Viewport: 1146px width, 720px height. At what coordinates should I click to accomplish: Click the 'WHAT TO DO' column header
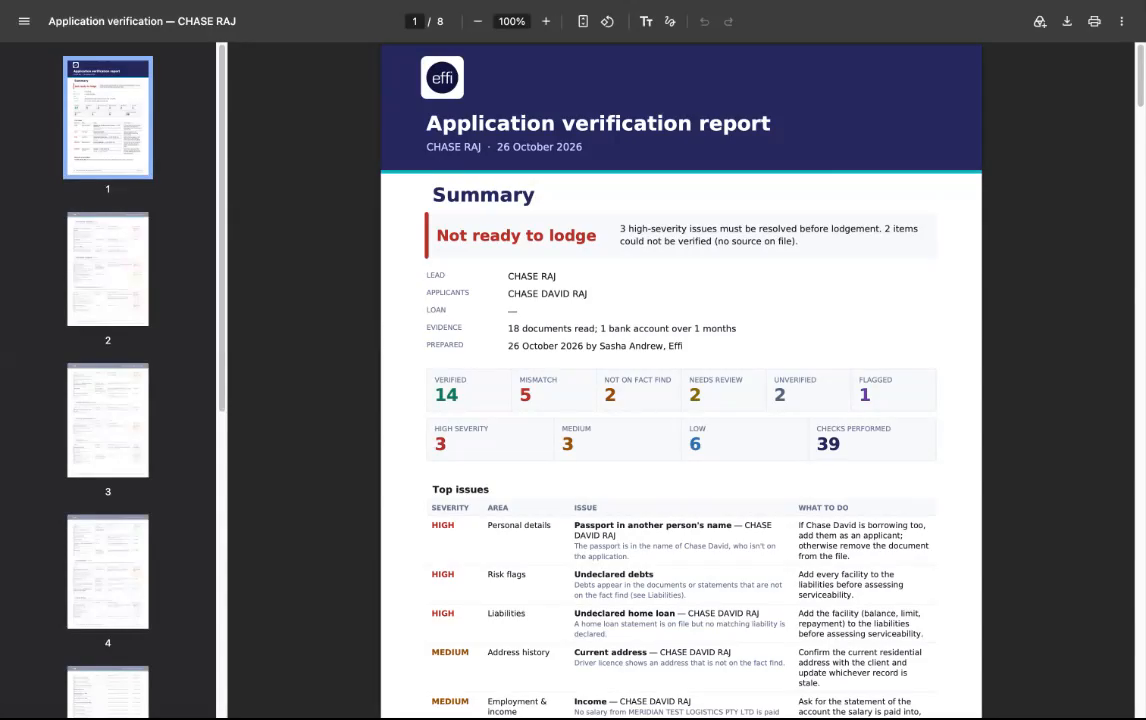(823, 507)
